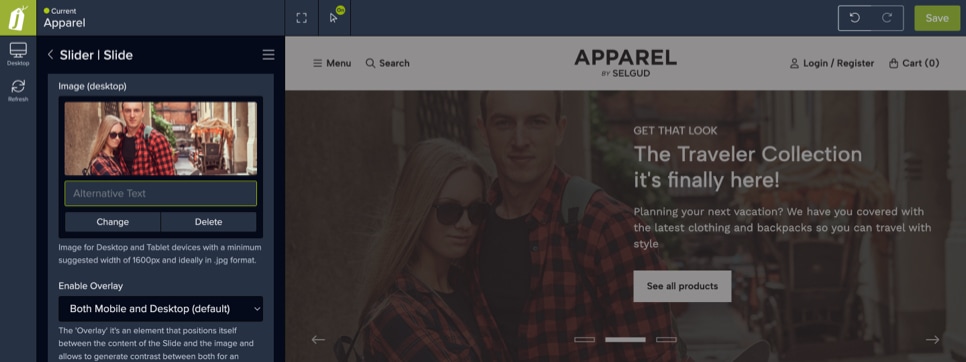
Task: Save the theme changes
Action: (937, 18)
